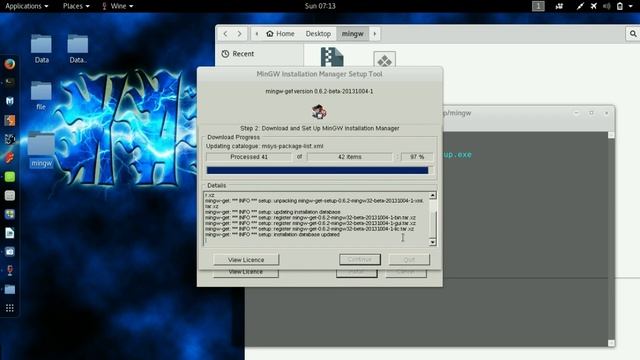Screen dimensions: 640x360
Task: Open the Wine executable icon in mingw folder
Action: tap(384, 59)
